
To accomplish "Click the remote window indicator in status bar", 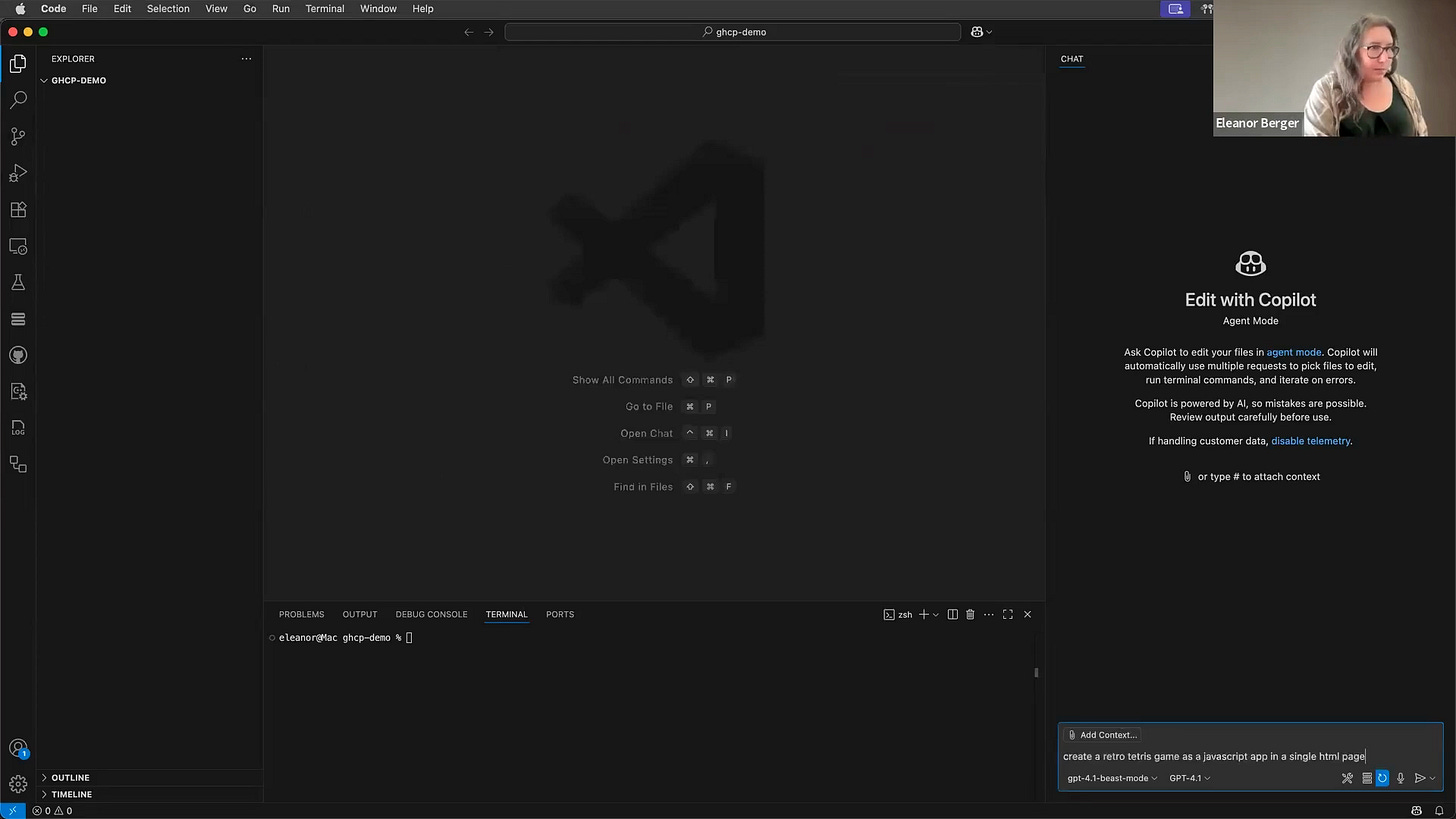I will point(12,811).
